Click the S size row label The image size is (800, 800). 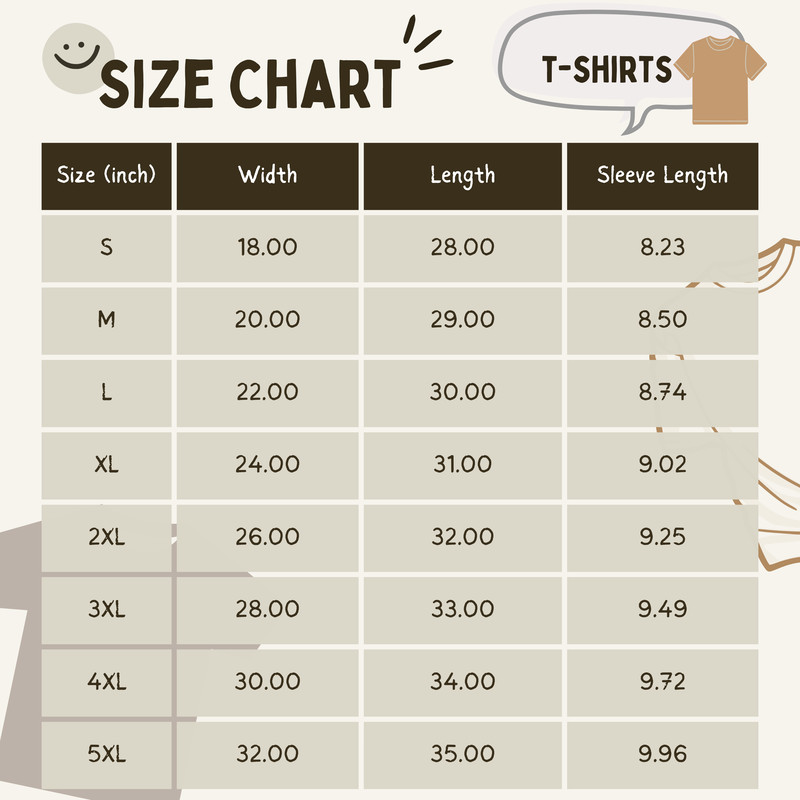pos(107,247)
